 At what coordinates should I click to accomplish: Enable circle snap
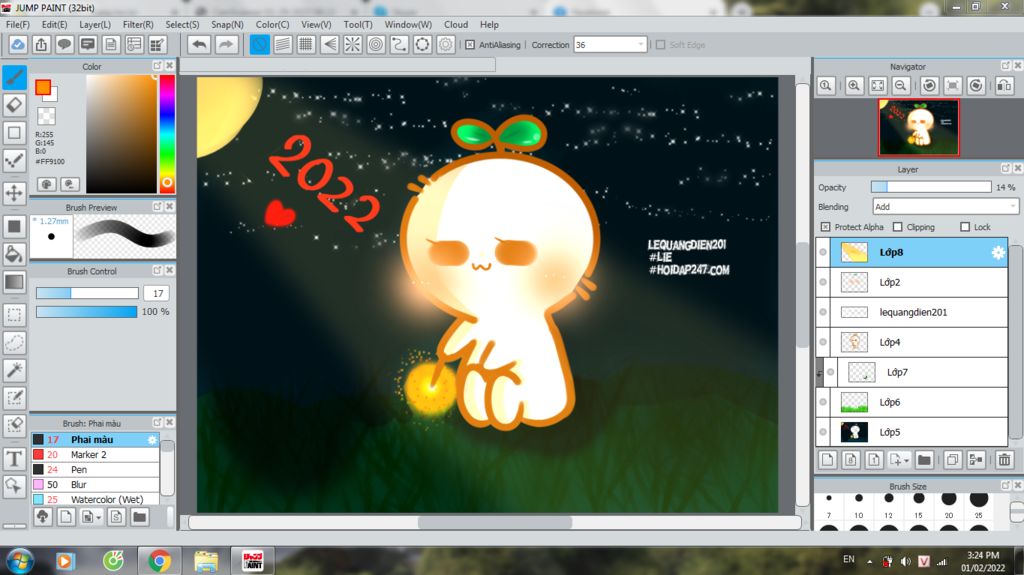(x=376, y=44)
